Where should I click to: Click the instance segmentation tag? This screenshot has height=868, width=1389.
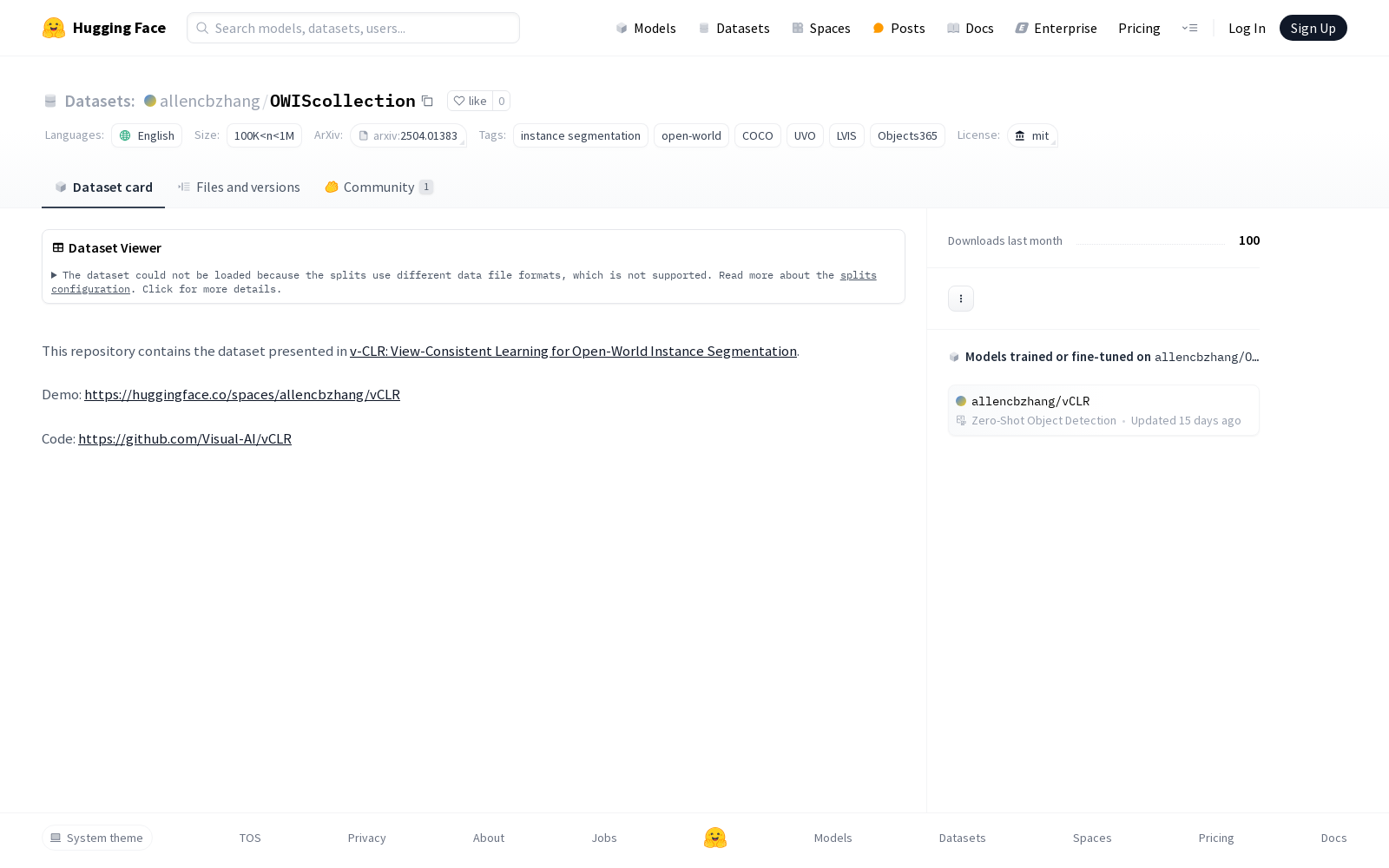(x=581, y=135)
